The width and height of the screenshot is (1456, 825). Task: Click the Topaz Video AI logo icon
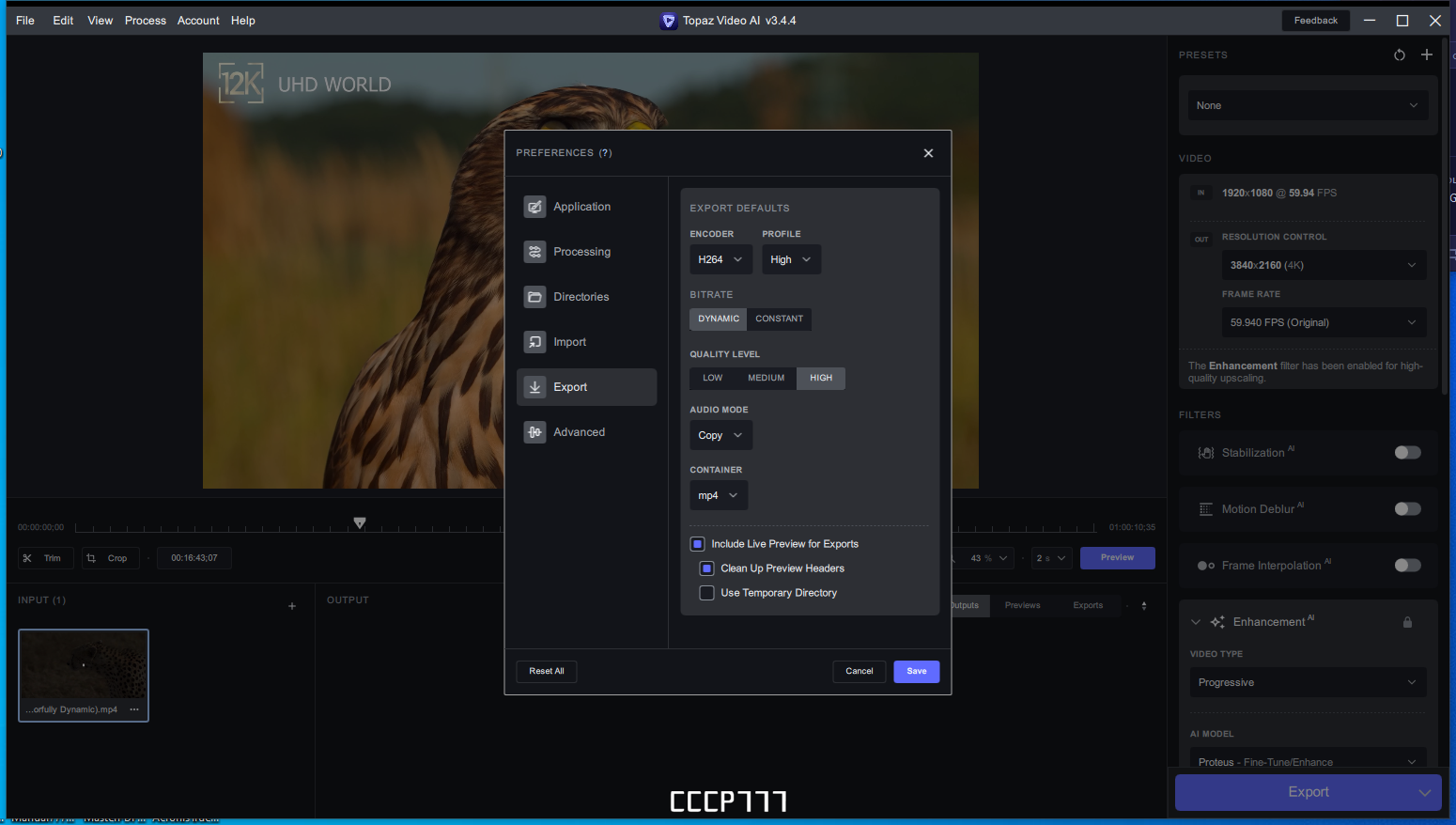[x=669, y=21]
